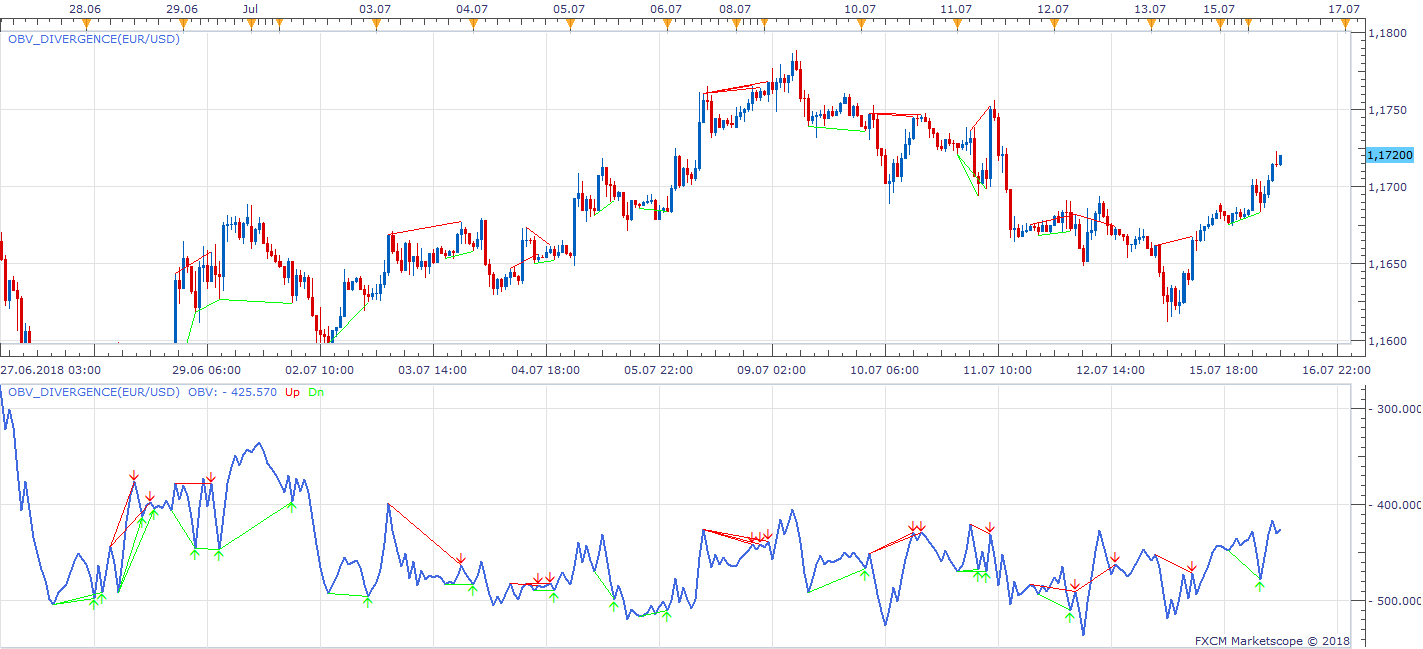
Task: Click the 1,1750 price axis label
Action: pos(1387,110)
